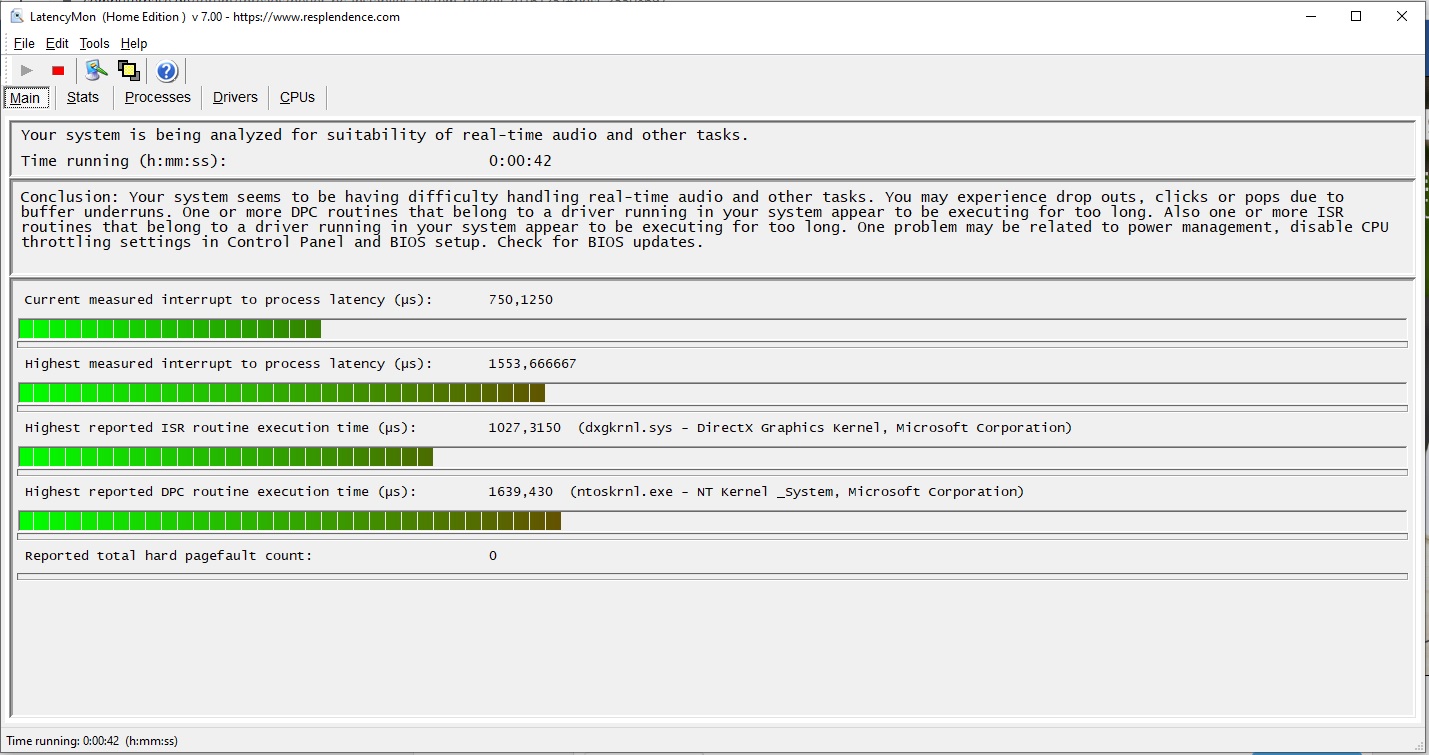
Task: Click the highest ISR execution time bar
Action: point(712,457)
